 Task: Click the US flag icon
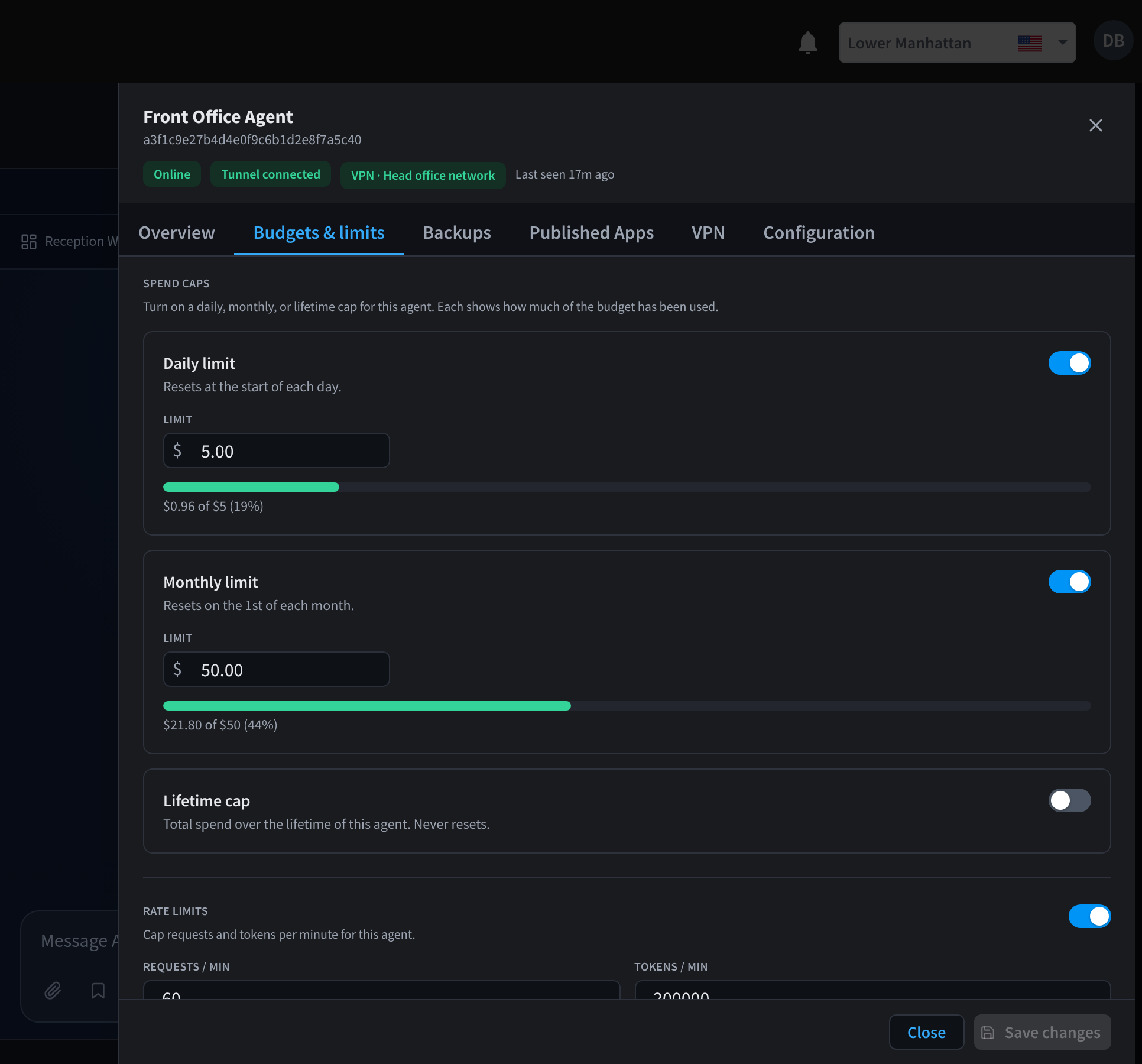coord(1029,43)
